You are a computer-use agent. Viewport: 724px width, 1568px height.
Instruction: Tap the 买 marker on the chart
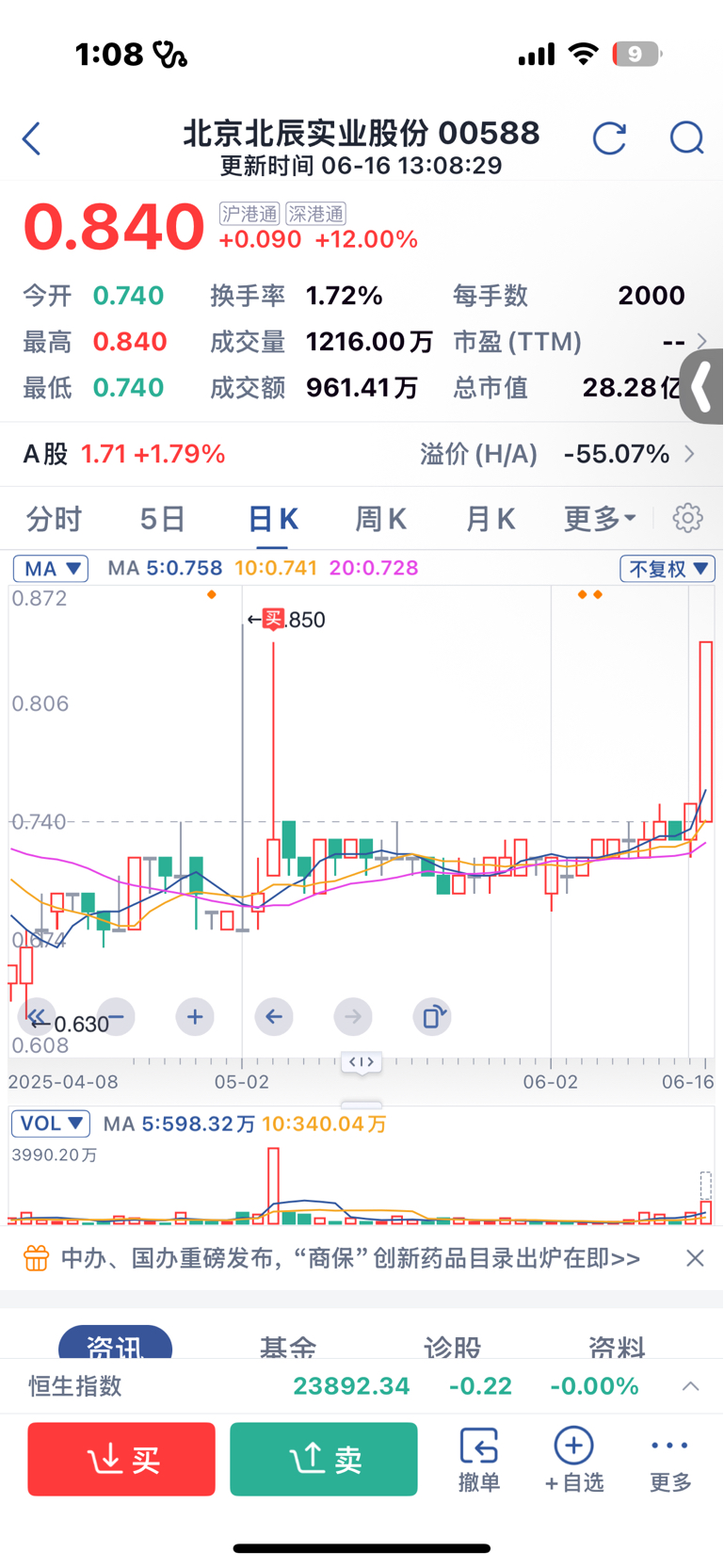(273, 619)
